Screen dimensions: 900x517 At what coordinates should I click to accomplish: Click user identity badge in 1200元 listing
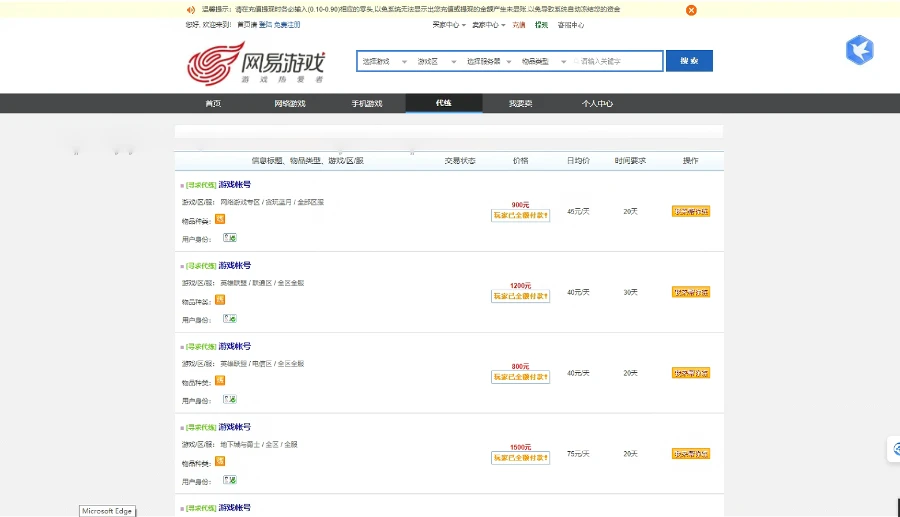click(x=230, y=318)
